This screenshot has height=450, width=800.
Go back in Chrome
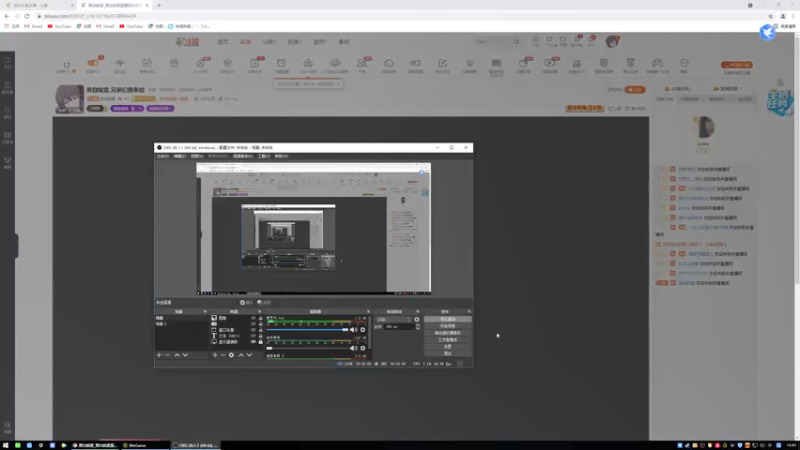coord(7,16)
